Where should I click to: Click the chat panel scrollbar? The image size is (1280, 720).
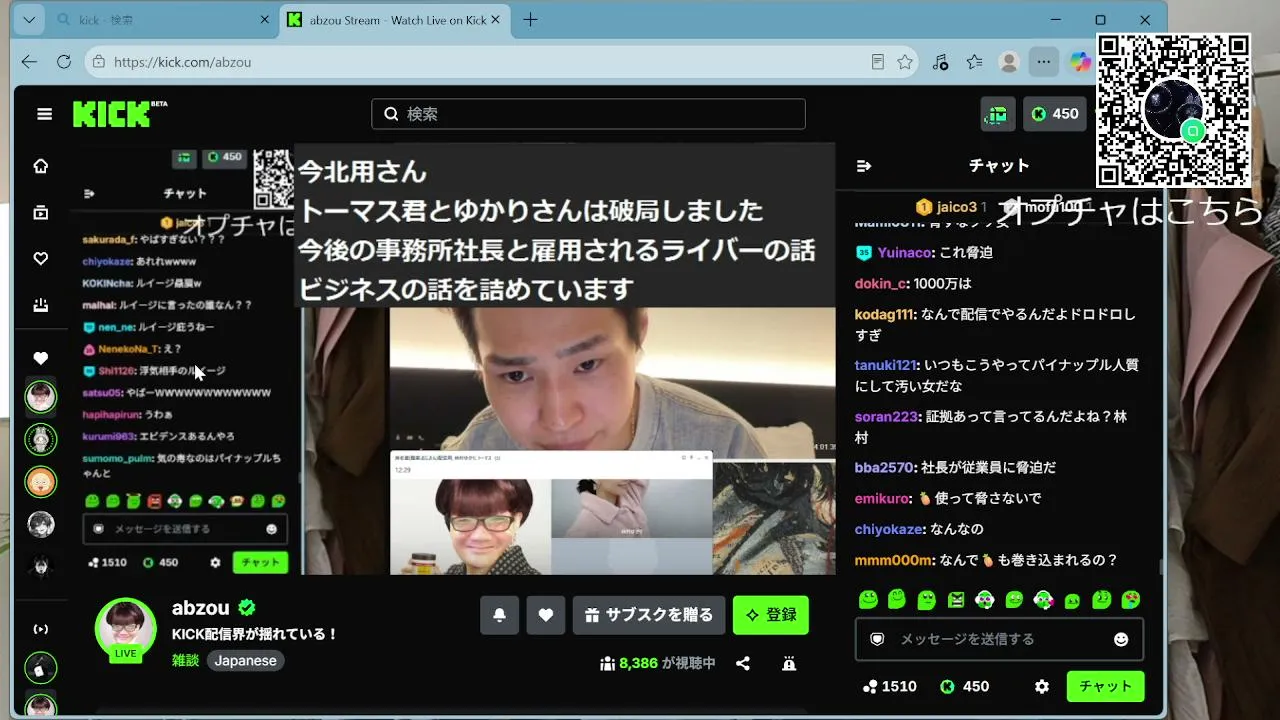[1161, 567]
